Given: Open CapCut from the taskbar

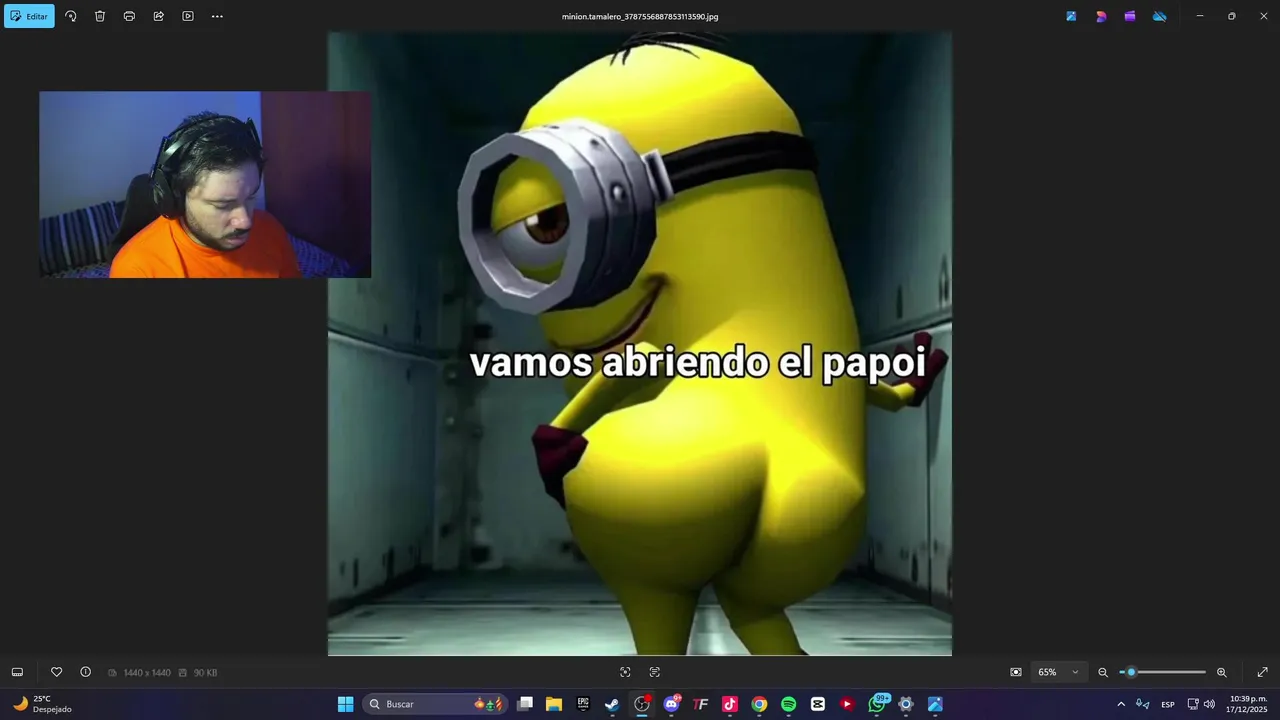Looking at the screenshot, I should (x=818, y=704).
